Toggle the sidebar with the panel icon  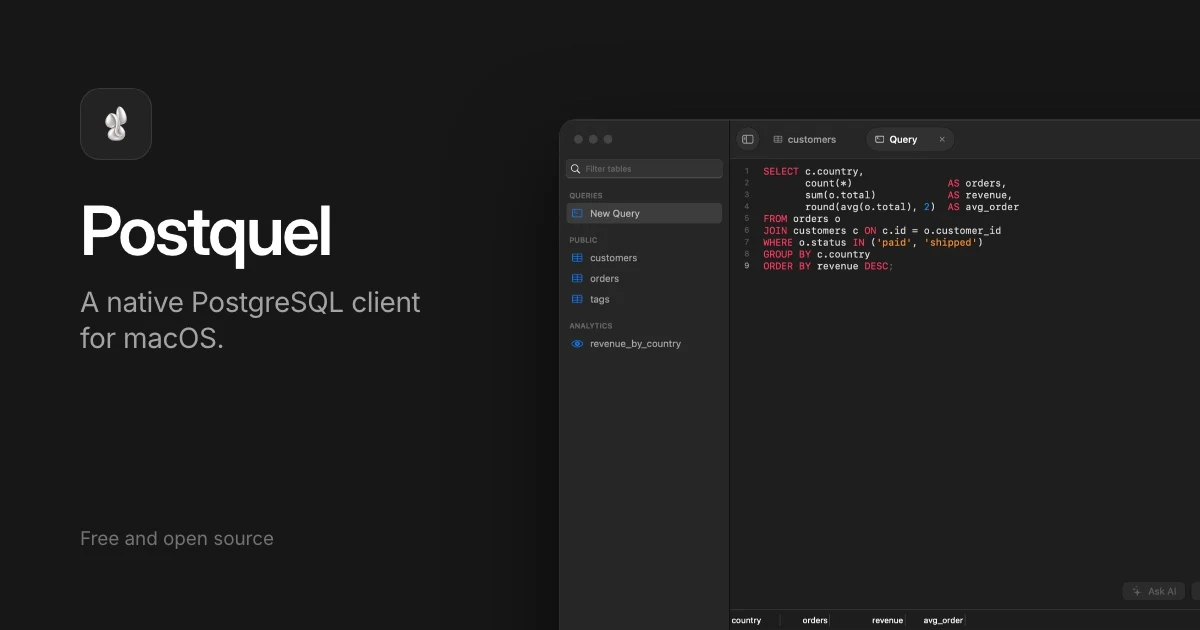(x=748, y=139)
